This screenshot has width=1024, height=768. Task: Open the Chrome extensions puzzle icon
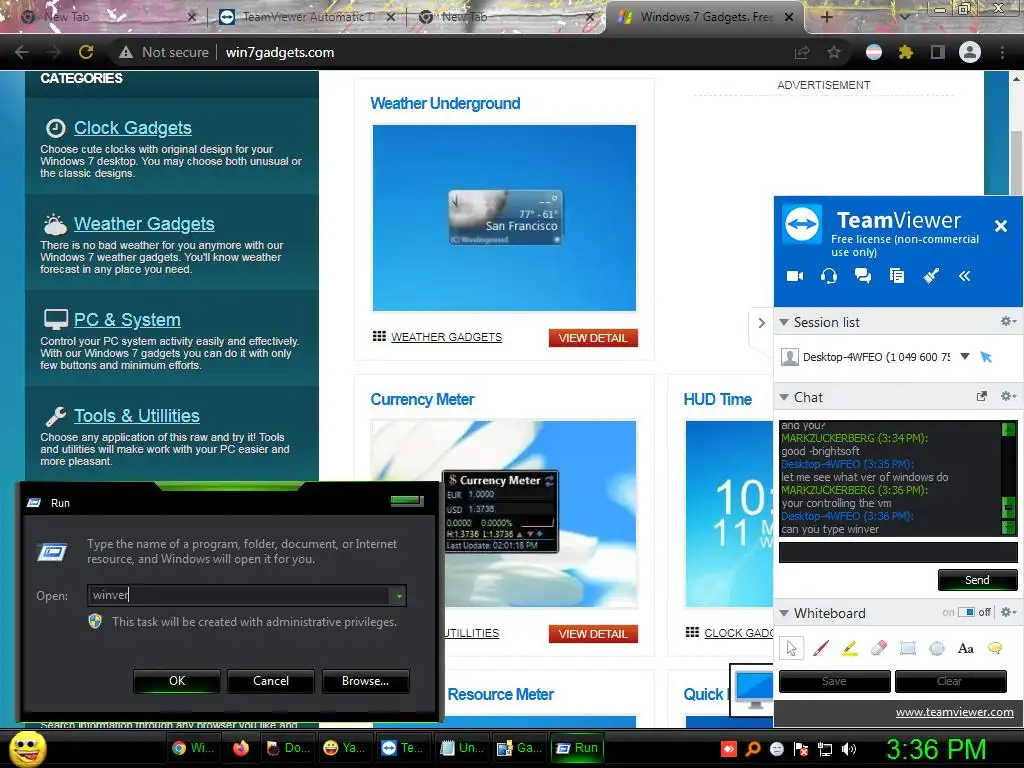[905, 52]
